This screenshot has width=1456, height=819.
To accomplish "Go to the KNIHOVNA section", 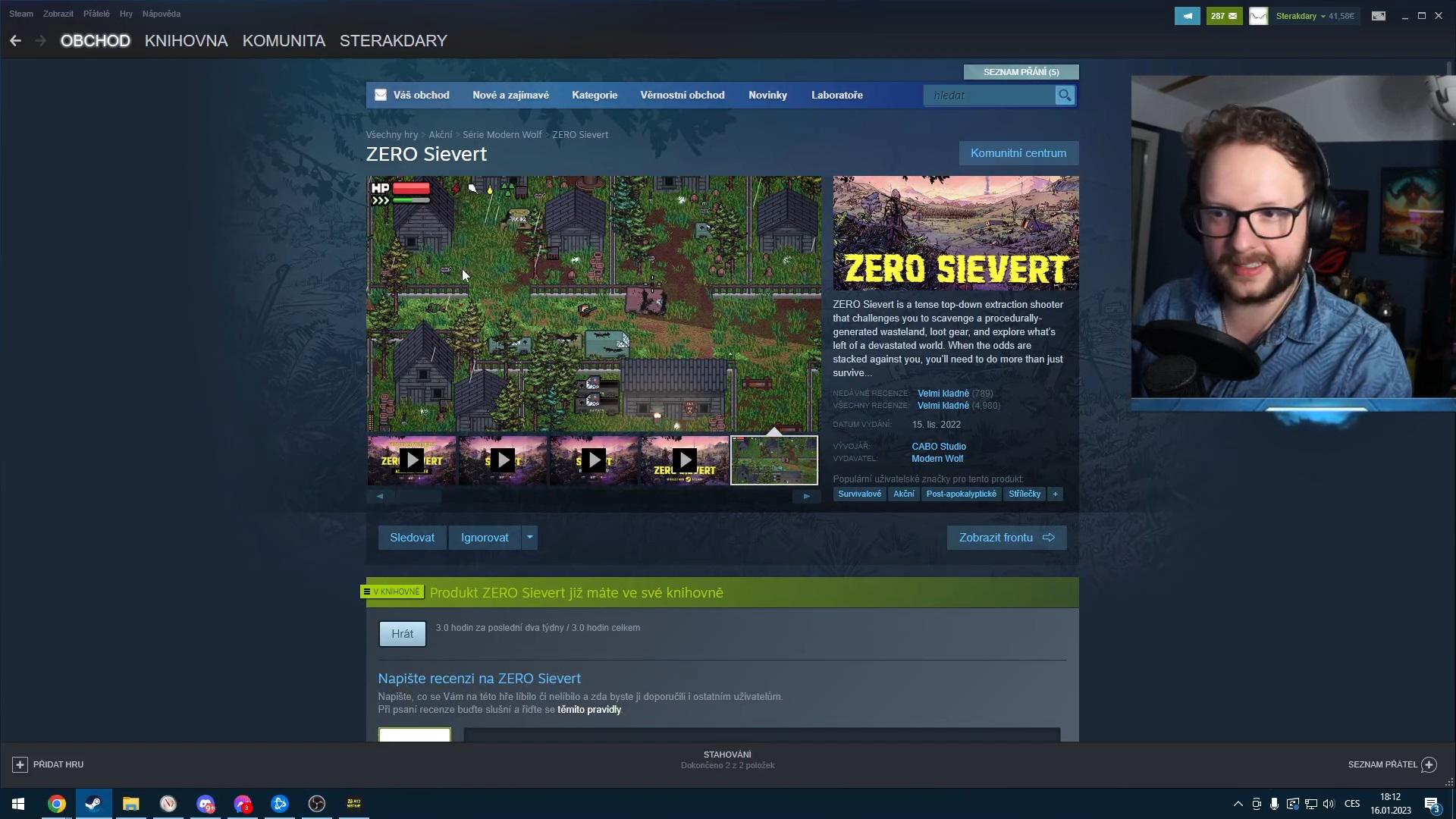I will 186,41.
